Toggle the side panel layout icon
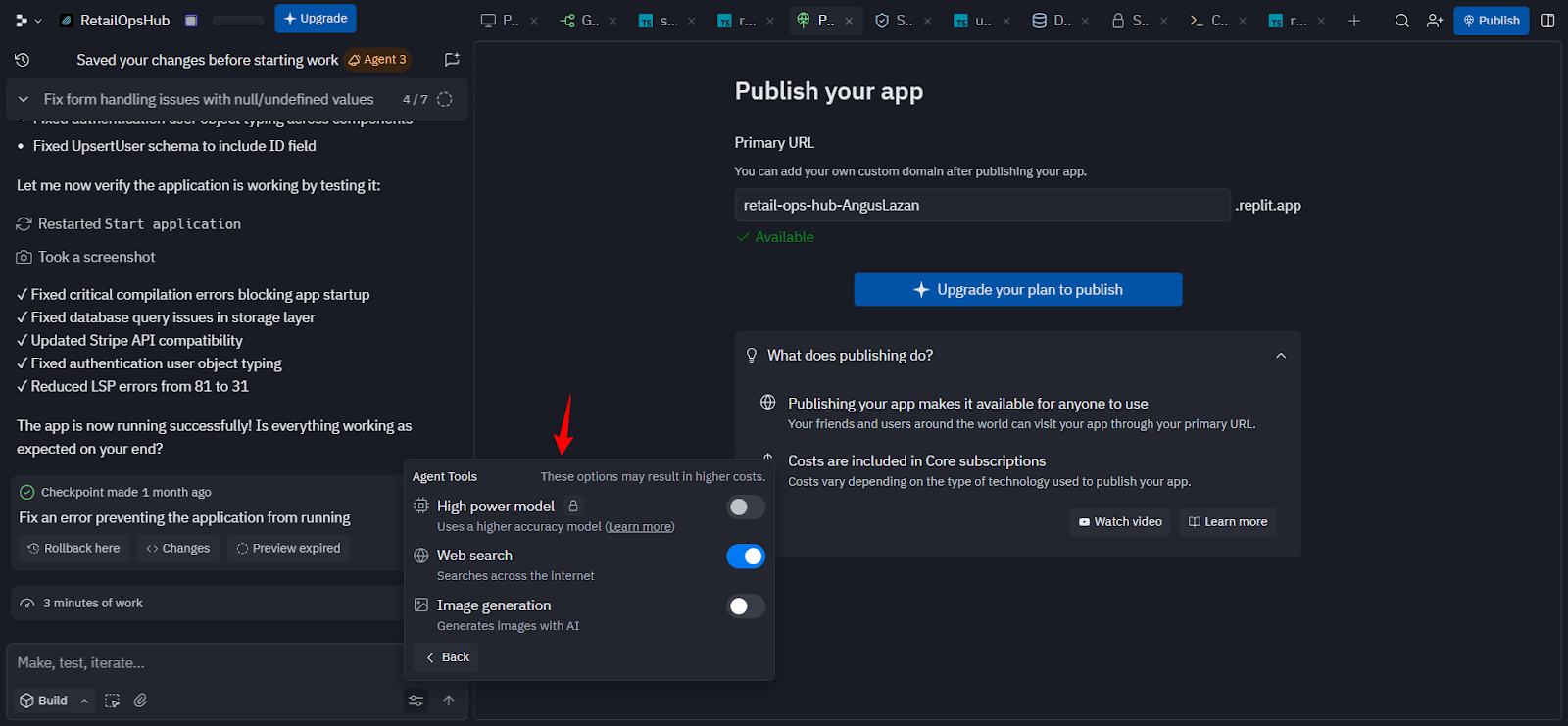This screenshot has width=1568, height=726. click(x=1547, y=21)
